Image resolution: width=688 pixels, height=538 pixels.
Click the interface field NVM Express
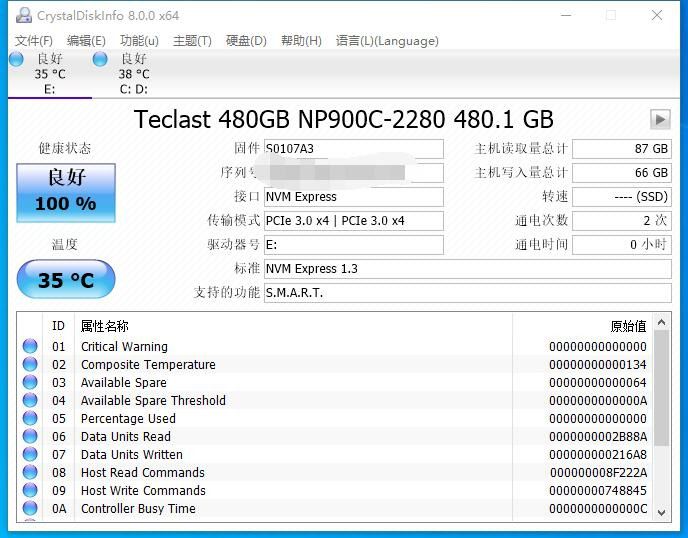(x=354, y=197)
